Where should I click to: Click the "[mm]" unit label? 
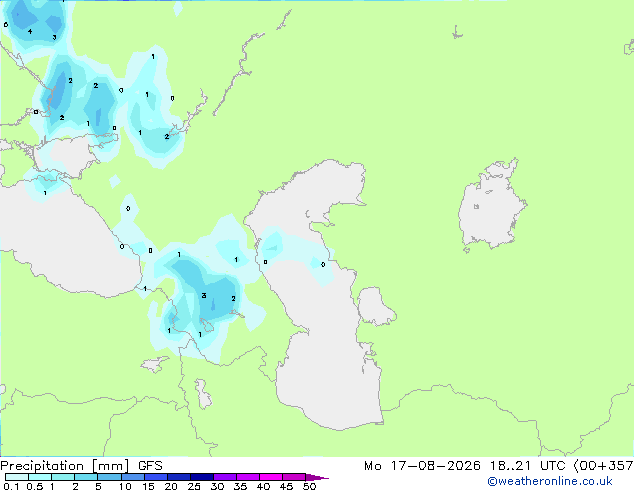pos(111,466)
